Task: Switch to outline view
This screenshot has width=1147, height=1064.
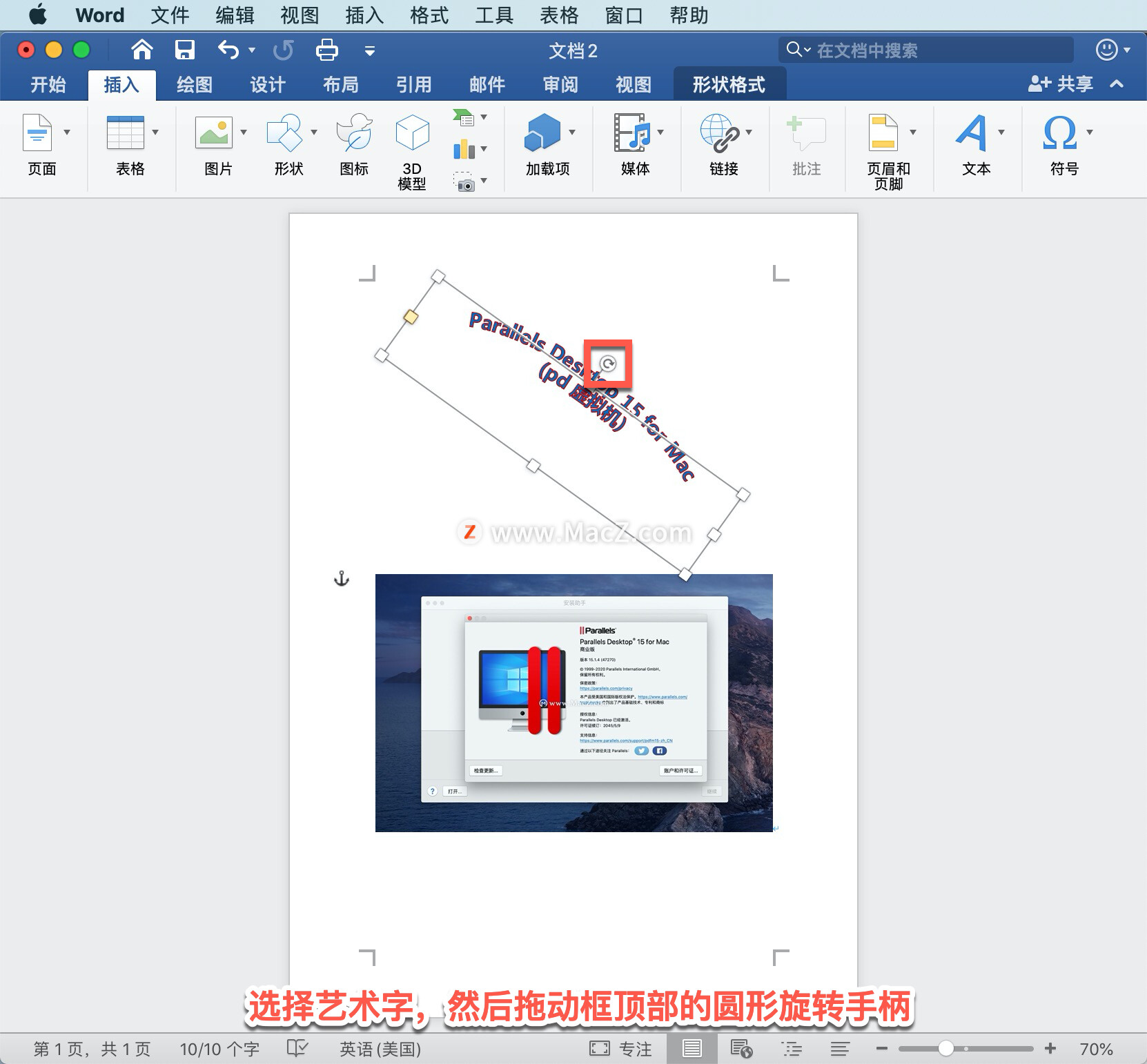Action: pyautogui.click(x=792, y=1049)
